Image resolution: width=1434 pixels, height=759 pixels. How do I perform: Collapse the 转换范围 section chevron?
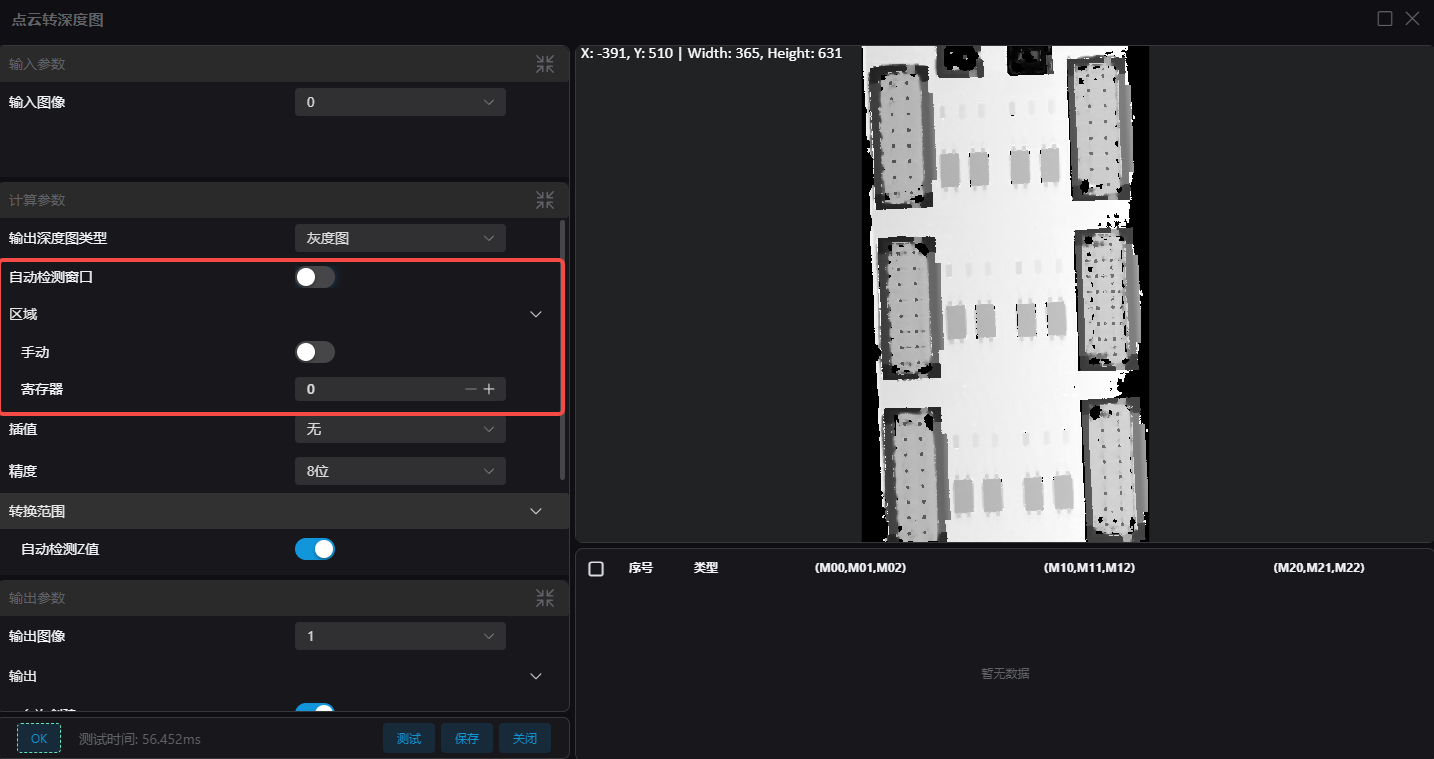(x=536, y=511)
